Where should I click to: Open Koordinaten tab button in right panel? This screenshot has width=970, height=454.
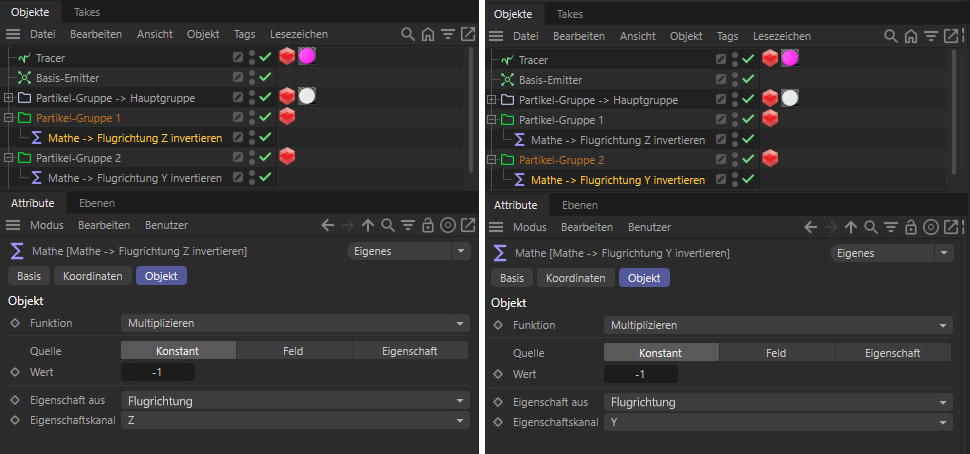[x=575, y=278]
